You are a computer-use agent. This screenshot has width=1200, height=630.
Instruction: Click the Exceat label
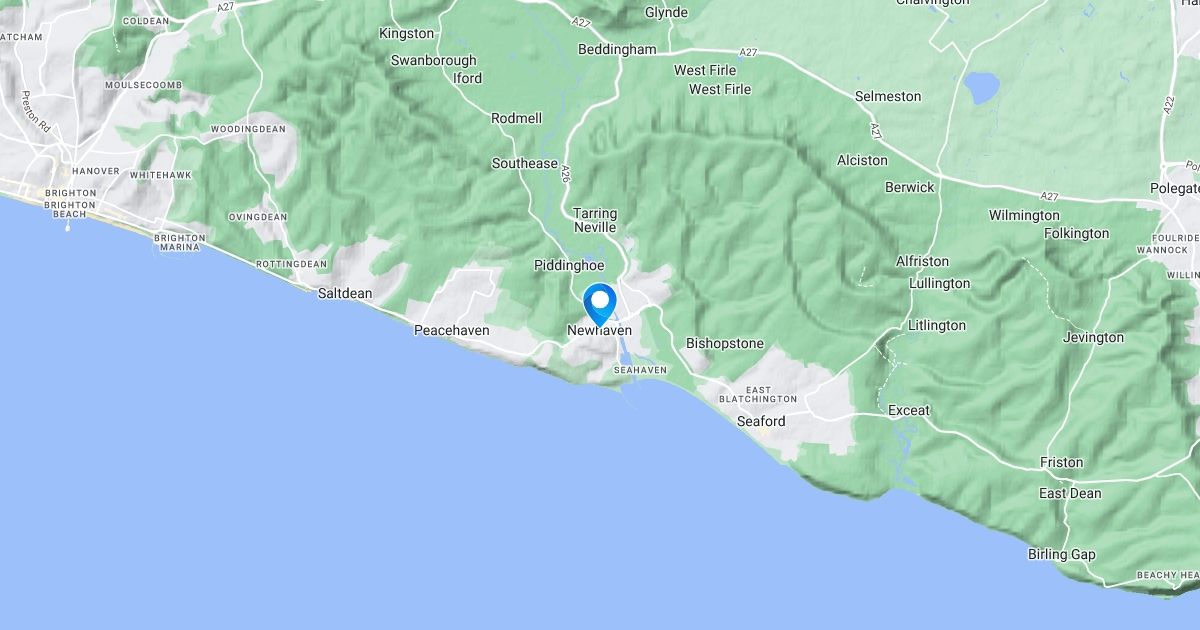909,411
